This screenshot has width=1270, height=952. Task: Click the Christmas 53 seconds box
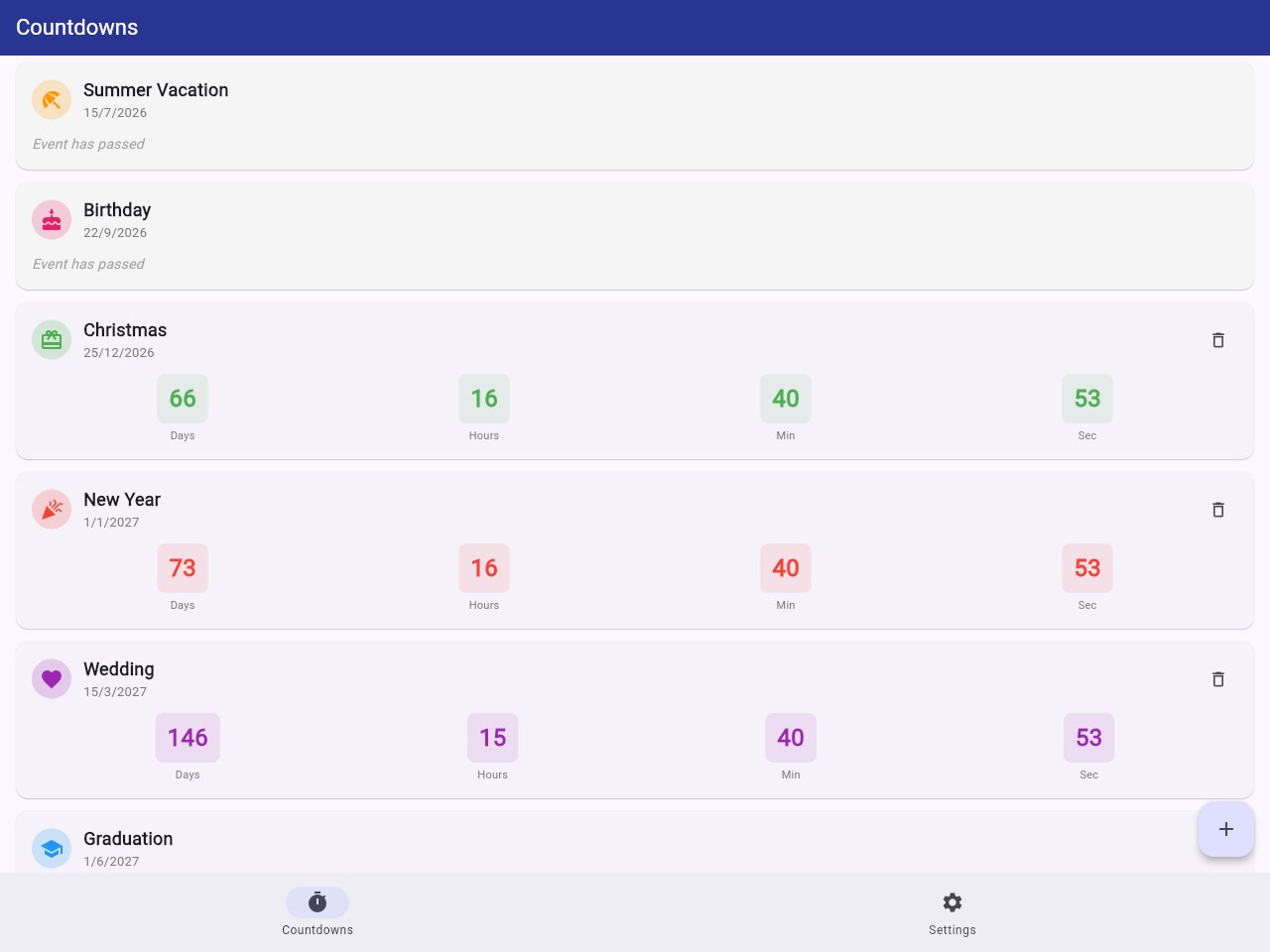1087,399
